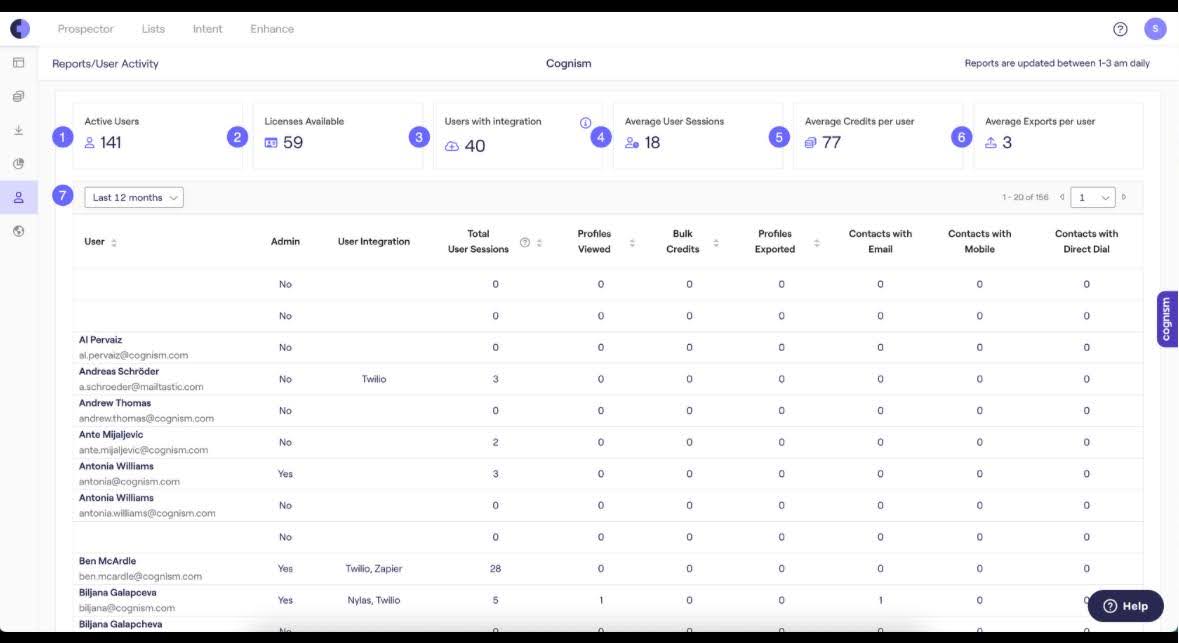The height and width of the screenshot is (643, 1179).
Task: Sort by Bulk Credits column
Action: click(x=716, y=242)
